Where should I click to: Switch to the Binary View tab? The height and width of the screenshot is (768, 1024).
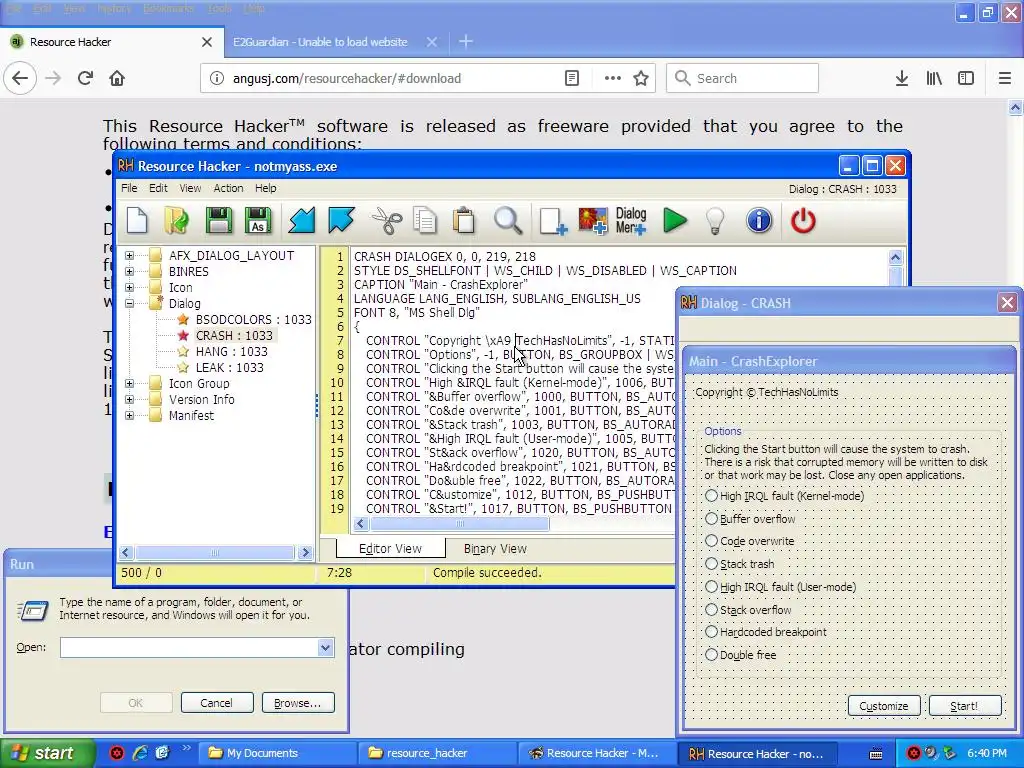pos(495,549)
